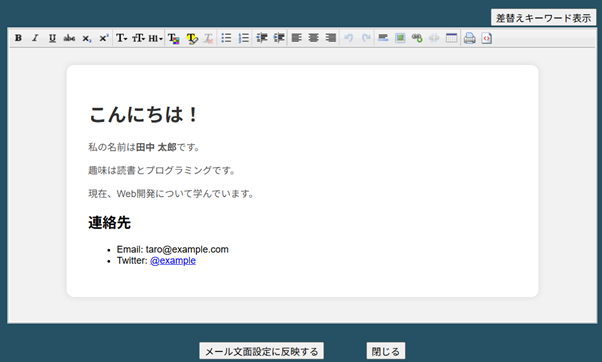Center align the text
The width and height of the screenshot is (602, 362).
314,38
